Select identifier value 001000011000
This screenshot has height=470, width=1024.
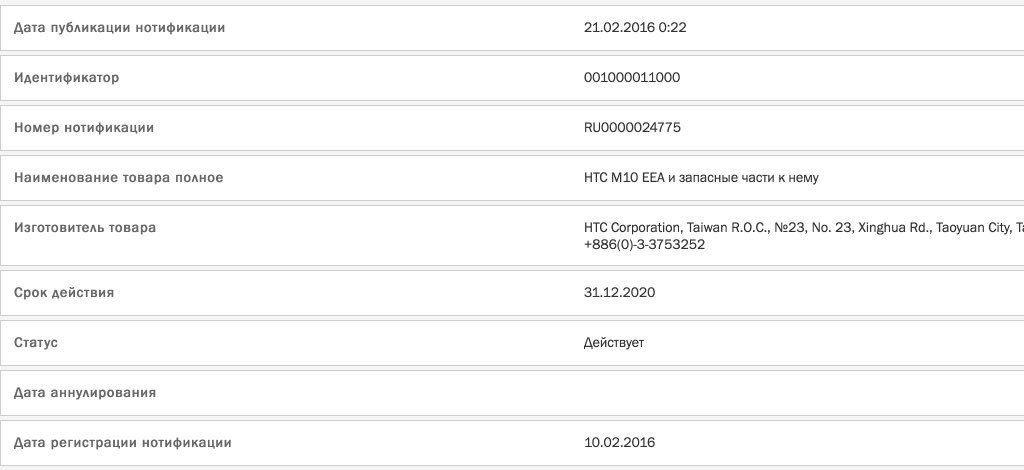(x=632, y=78)
